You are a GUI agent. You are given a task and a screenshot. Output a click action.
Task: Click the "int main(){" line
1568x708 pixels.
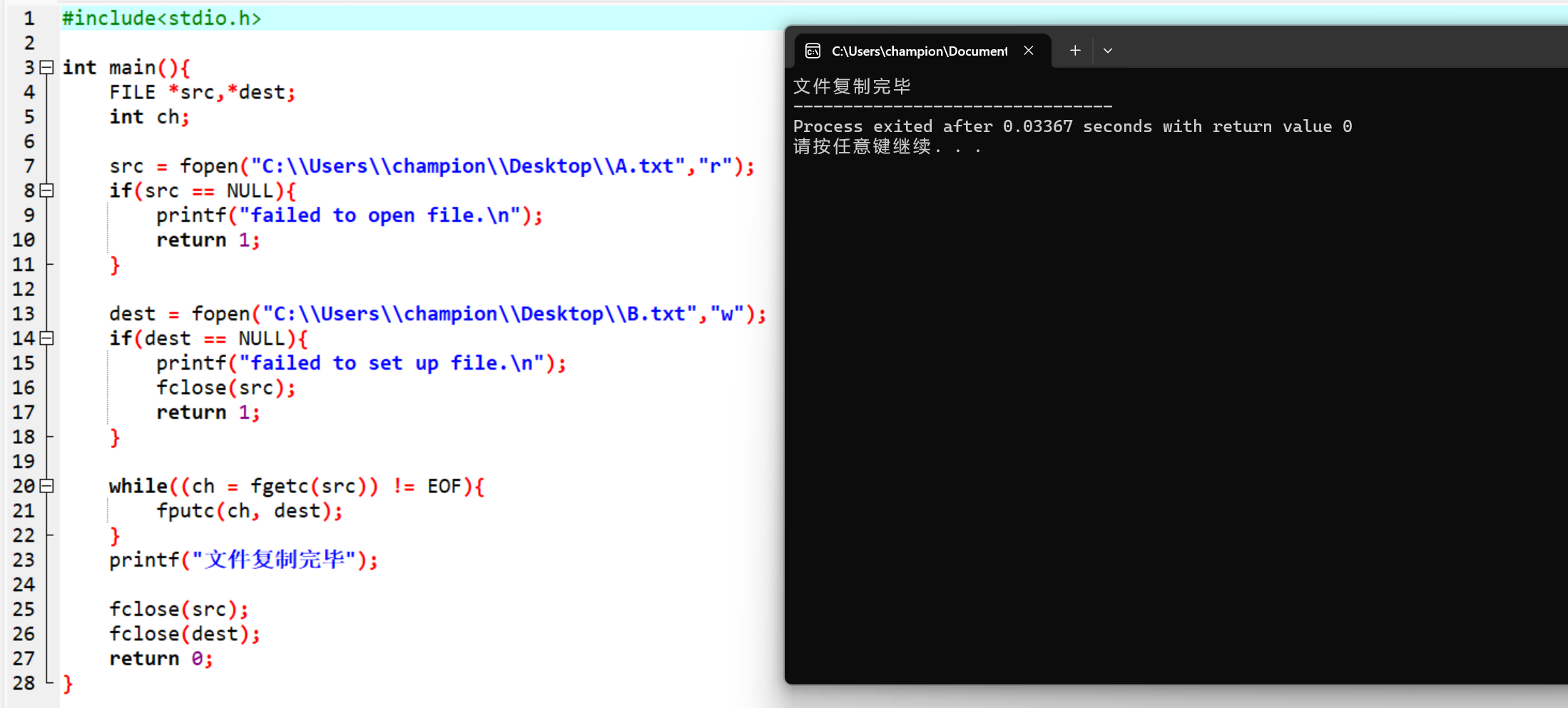click(x=126, y=68)
